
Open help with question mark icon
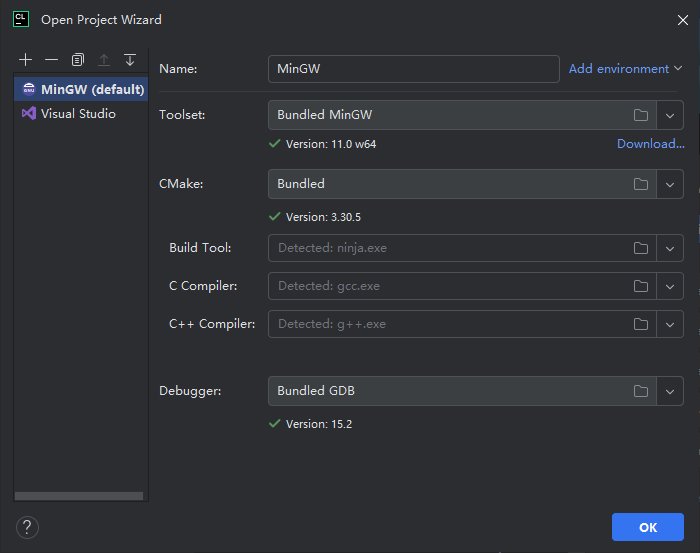pyautogui.click(x=27, y=527)
